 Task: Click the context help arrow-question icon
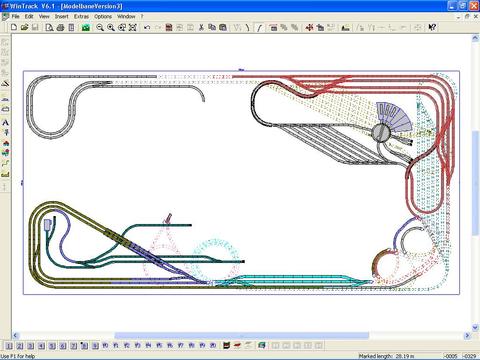[x=432, y=28]
